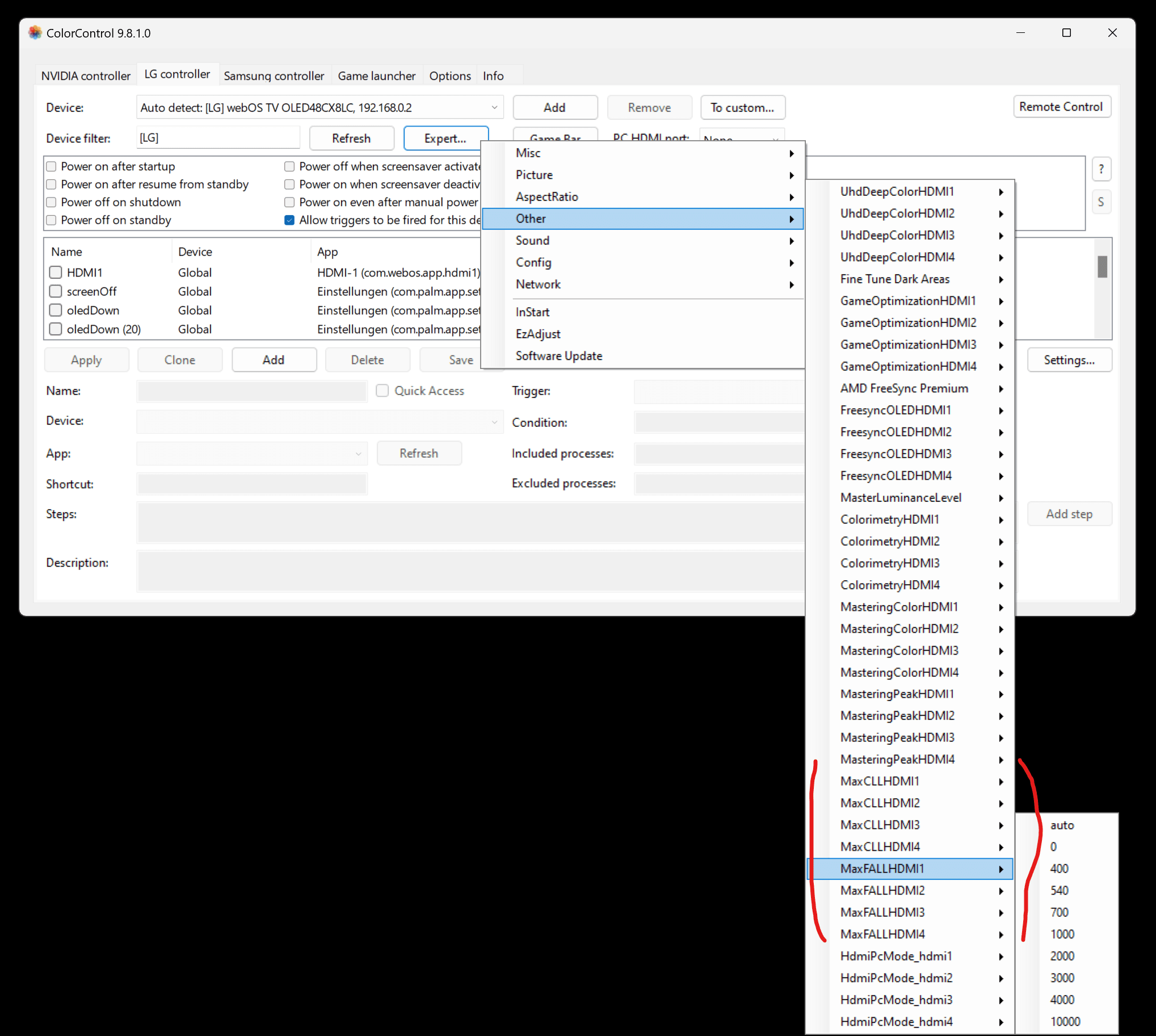Click the presets list scrollbar thumb
Screen dimensions: 1156x1036
click(x=1103, y=267)
